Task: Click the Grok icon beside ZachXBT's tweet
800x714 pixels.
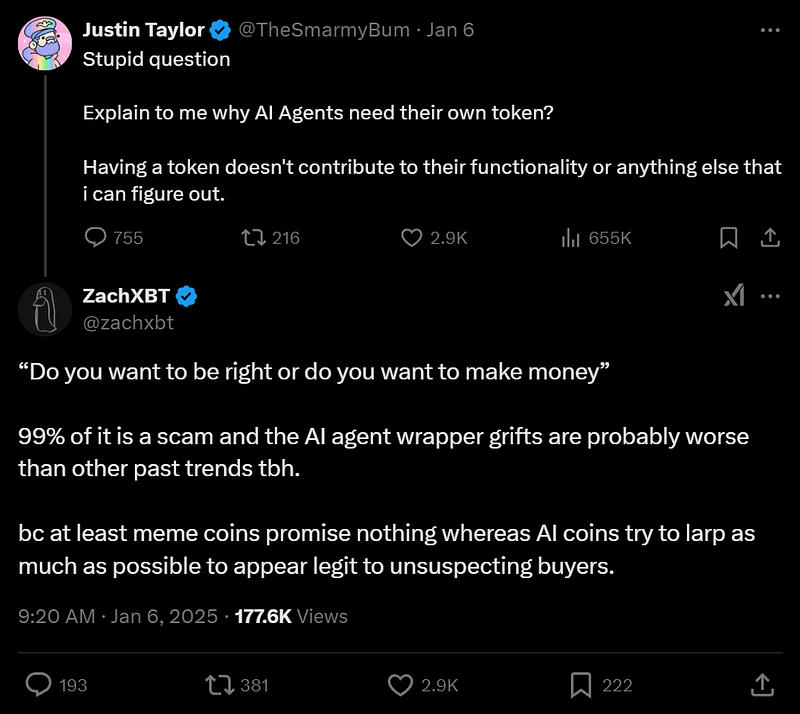Action: pyautogui.click(x=733, y=296)
